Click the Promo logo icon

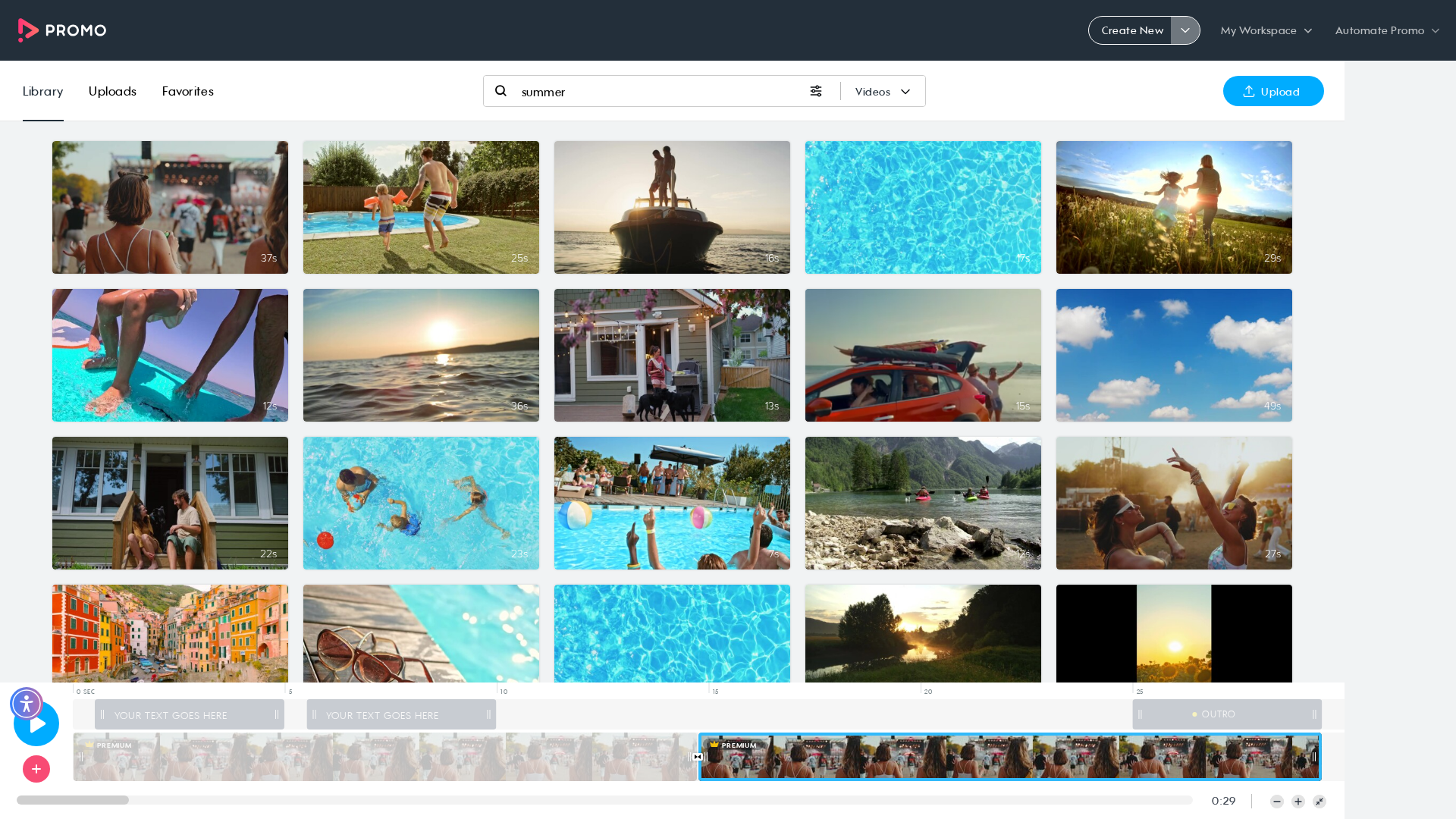pos(29,30)
